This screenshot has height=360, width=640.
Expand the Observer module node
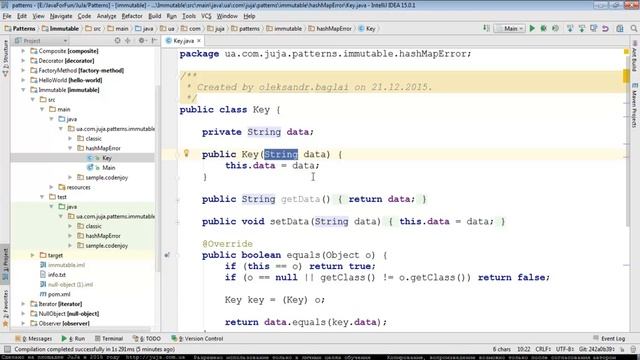23,323
